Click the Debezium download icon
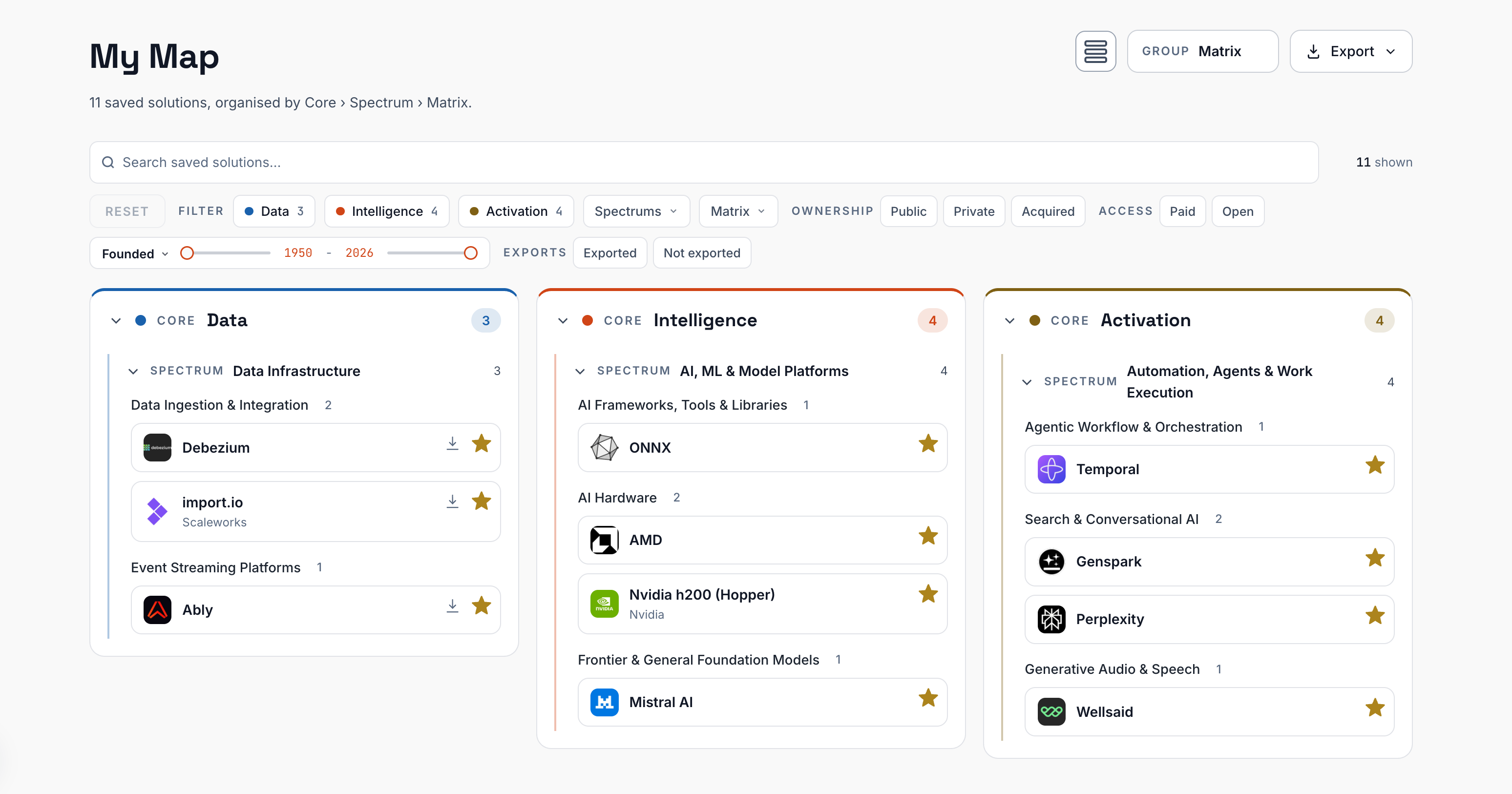This screenshot has height=794, width=1512. coord(452,444)
